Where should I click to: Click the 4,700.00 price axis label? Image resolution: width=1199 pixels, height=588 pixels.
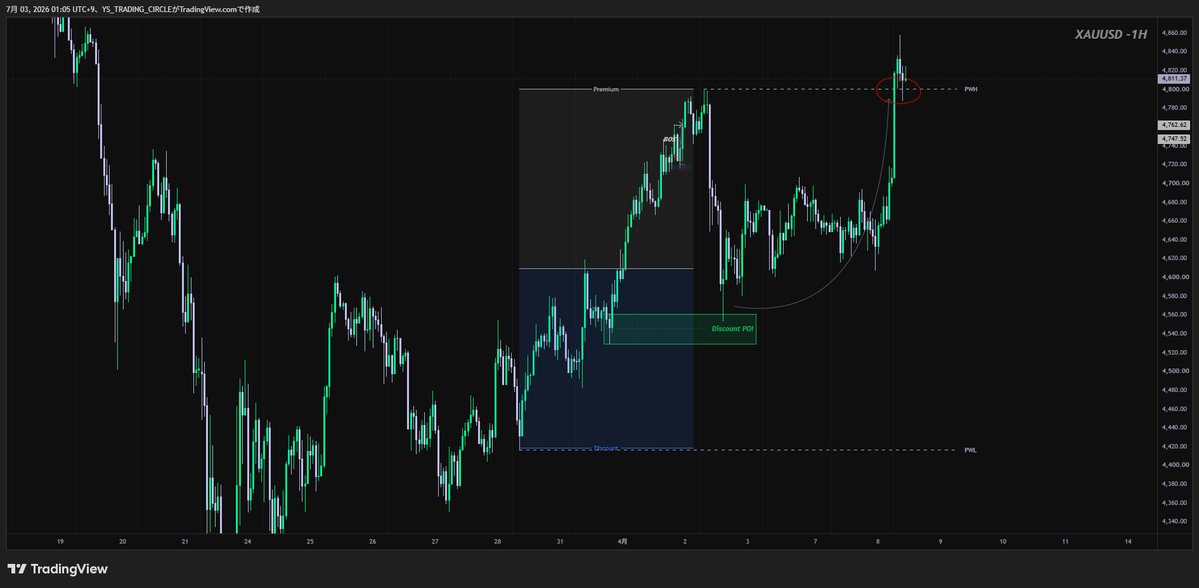coord(1174,184)
